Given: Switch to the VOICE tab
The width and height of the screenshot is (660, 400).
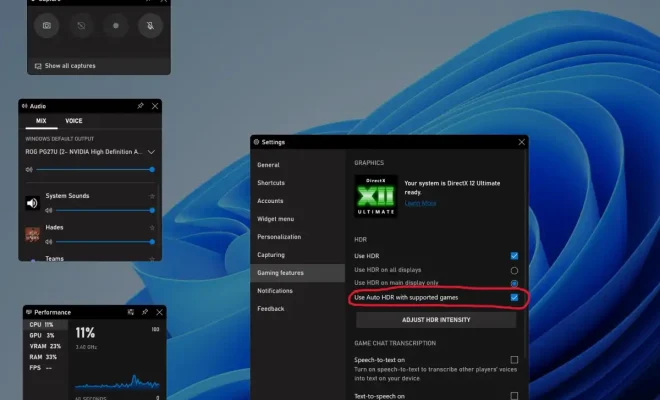Looking at the screenshot, I should 74,121.
